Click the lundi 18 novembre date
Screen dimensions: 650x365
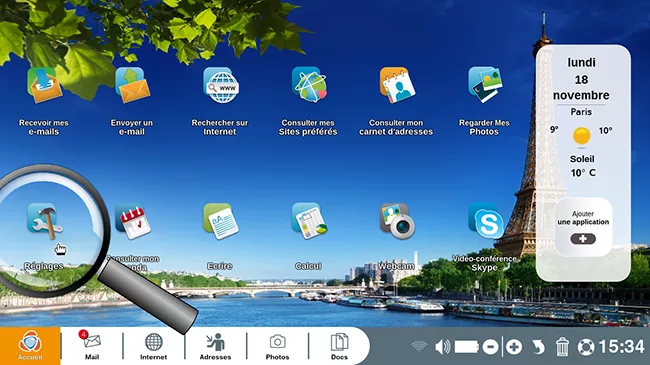pyautogui.click(x=581, y=79)
